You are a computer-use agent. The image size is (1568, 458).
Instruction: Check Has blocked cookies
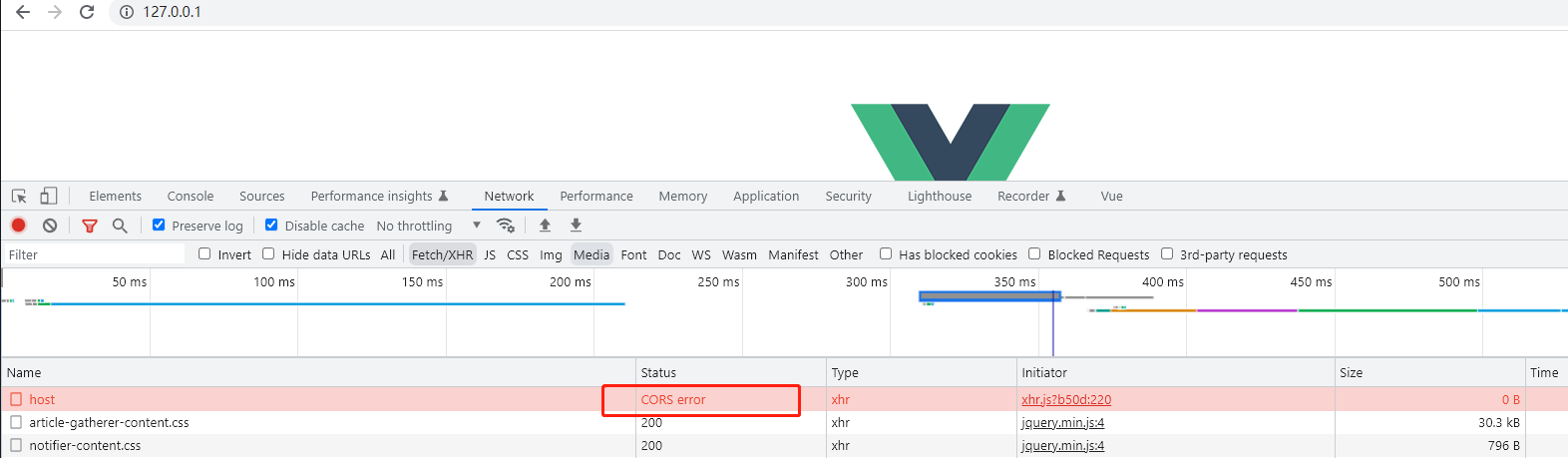[x=886, y=253]
